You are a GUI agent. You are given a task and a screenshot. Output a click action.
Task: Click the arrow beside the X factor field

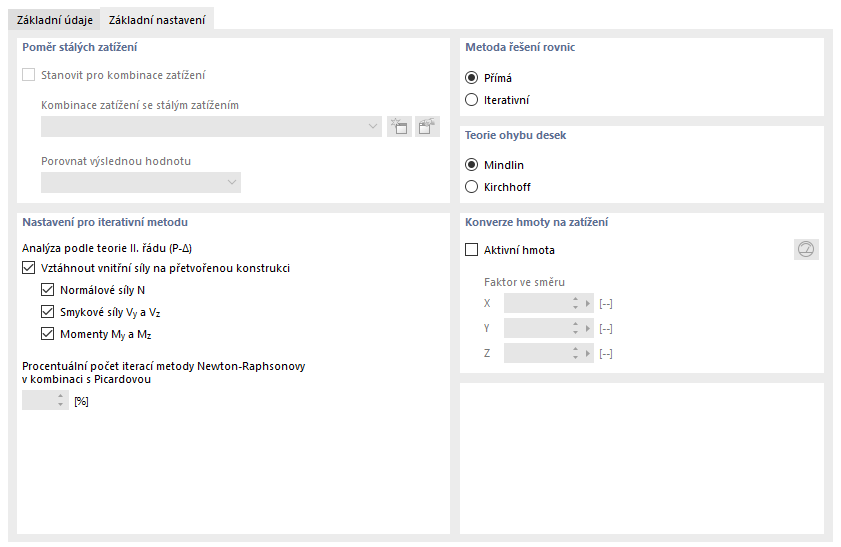click(589, 303)
